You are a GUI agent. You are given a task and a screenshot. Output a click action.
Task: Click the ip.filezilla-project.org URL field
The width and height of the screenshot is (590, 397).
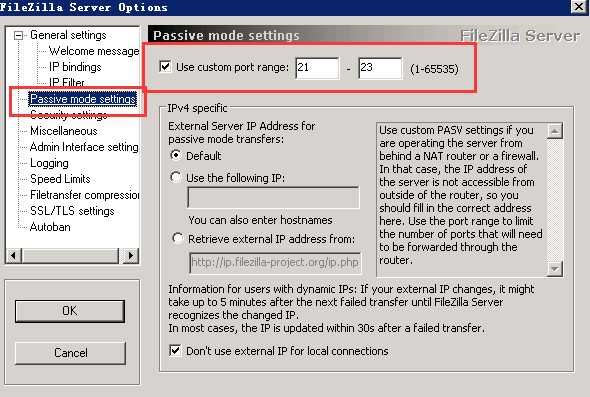[x=275, y=263]
